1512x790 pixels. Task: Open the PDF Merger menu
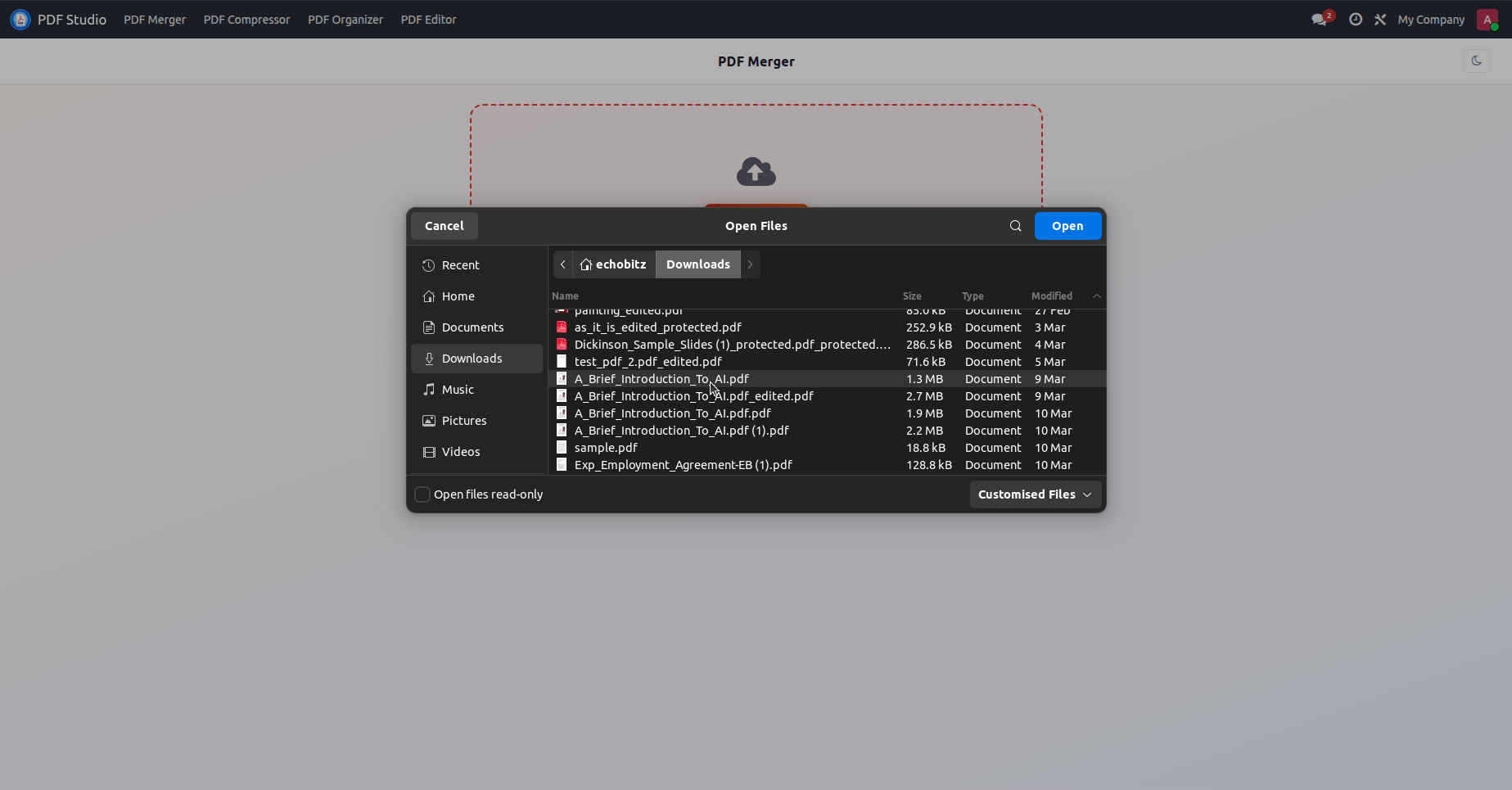pos(155,20)
